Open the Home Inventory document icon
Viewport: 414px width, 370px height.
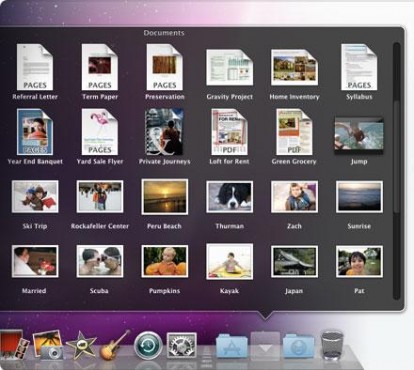click(294, 67)
